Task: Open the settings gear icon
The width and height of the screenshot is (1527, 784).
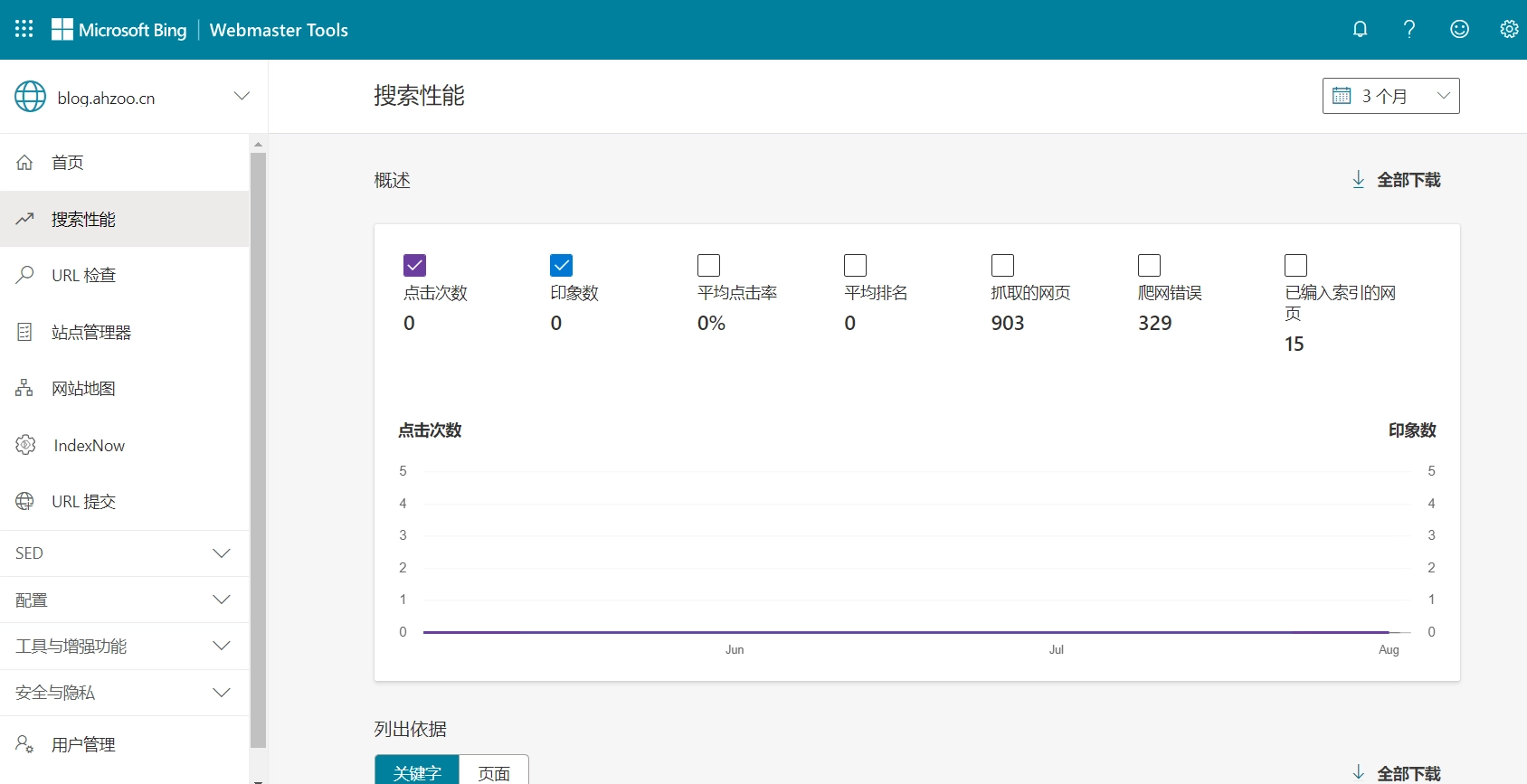Action: [x=1509, y=29]
